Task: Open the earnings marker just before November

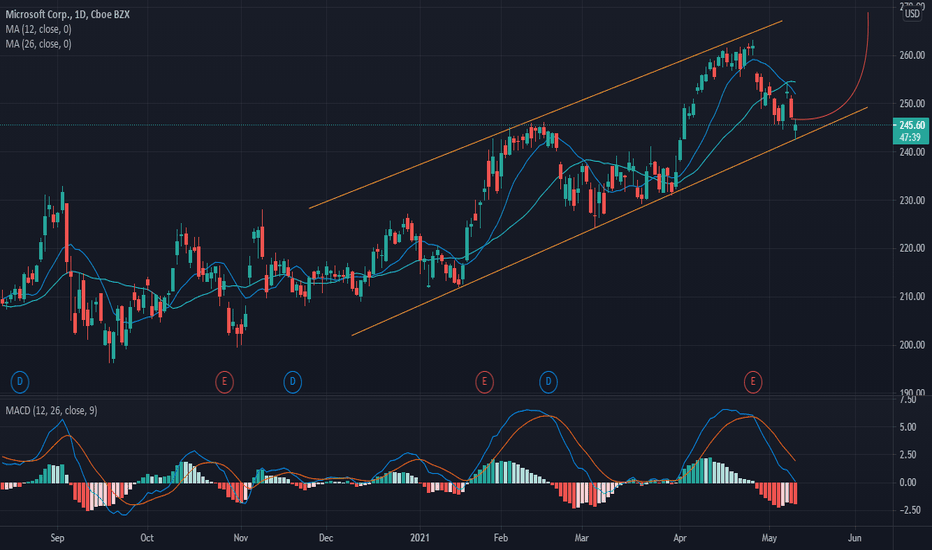Action: (224, 381)
